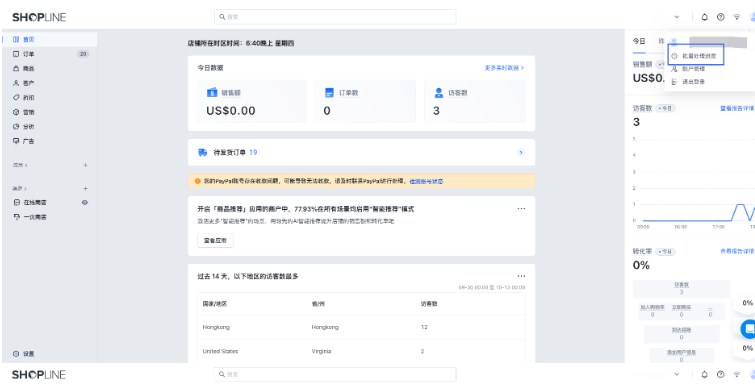Open the 分析 analytics pie icon
Screen dimensions: 755x386
click(x=16, y=127)
